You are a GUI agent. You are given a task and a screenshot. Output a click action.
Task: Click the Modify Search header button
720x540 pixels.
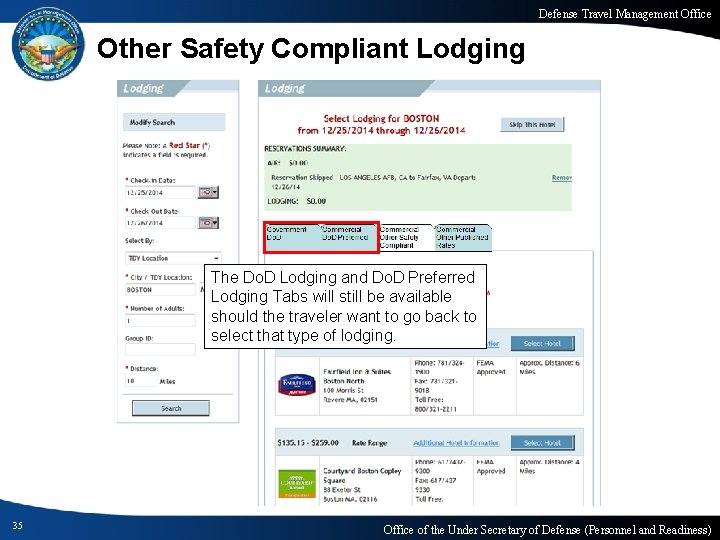tap(174, 122)
